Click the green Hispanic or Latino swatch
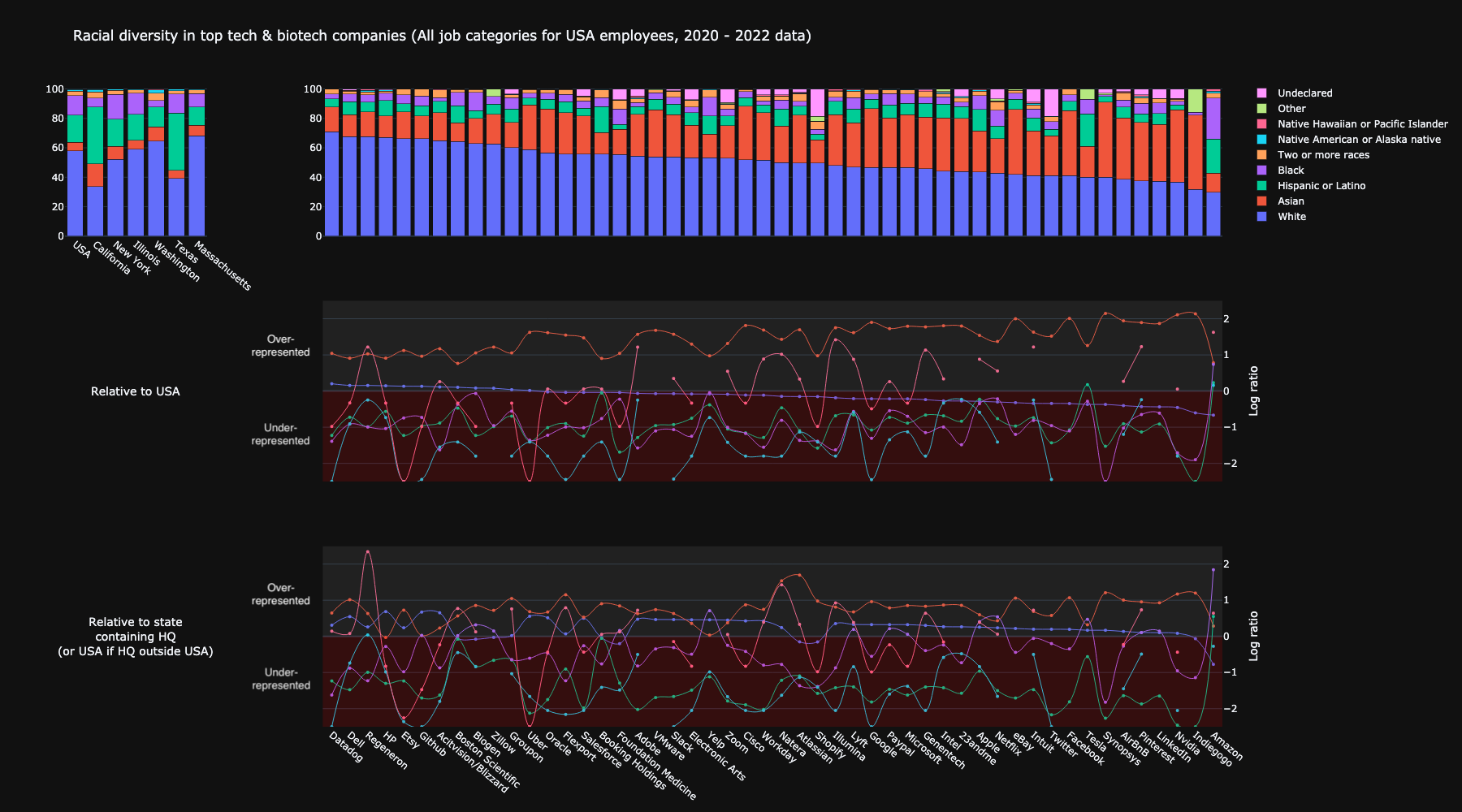Viewport: 1462px width, 812px height. click(x=1261, y=186)
